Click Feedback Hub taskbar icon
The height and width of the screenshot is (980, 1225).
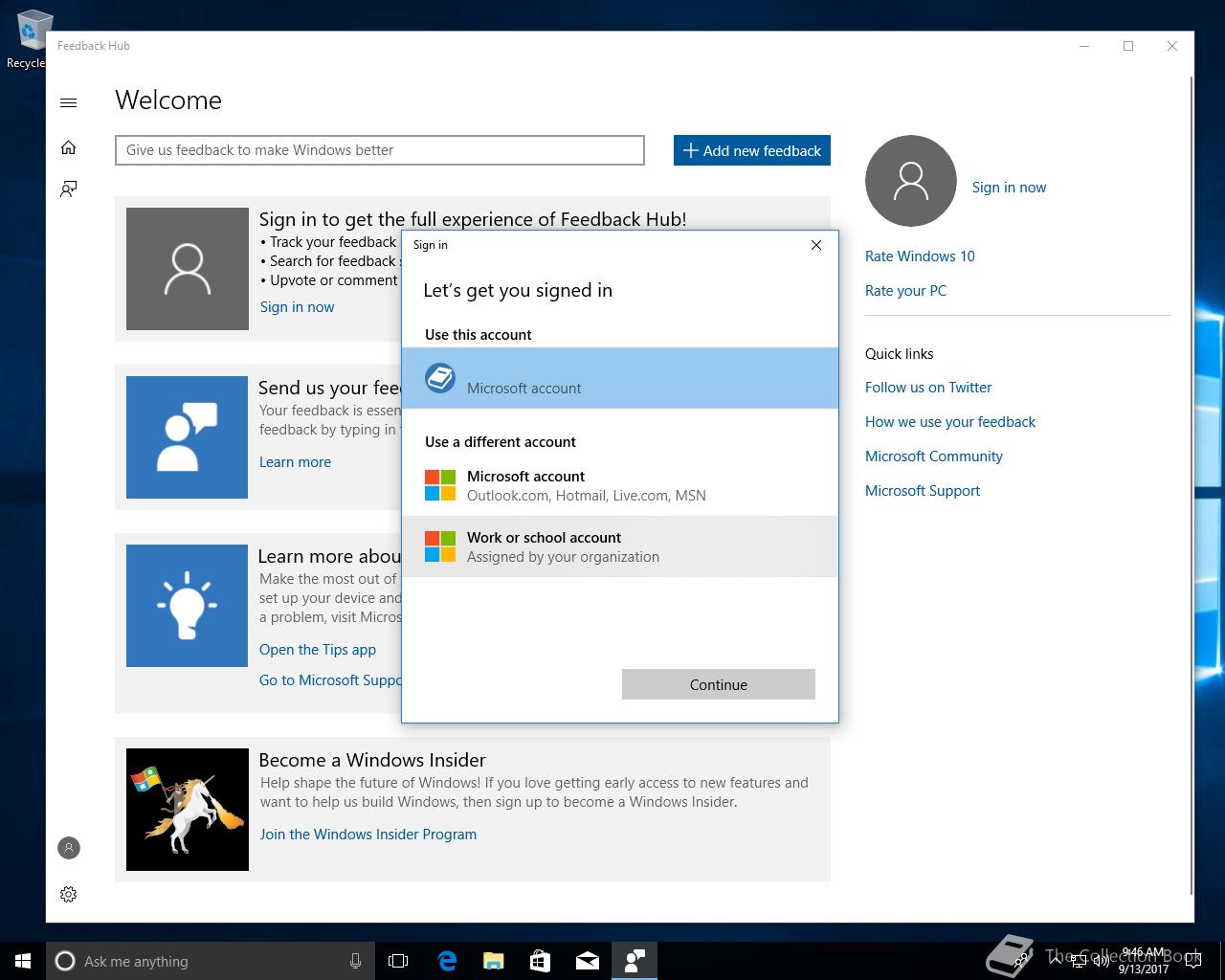click(x=634, y=961)
